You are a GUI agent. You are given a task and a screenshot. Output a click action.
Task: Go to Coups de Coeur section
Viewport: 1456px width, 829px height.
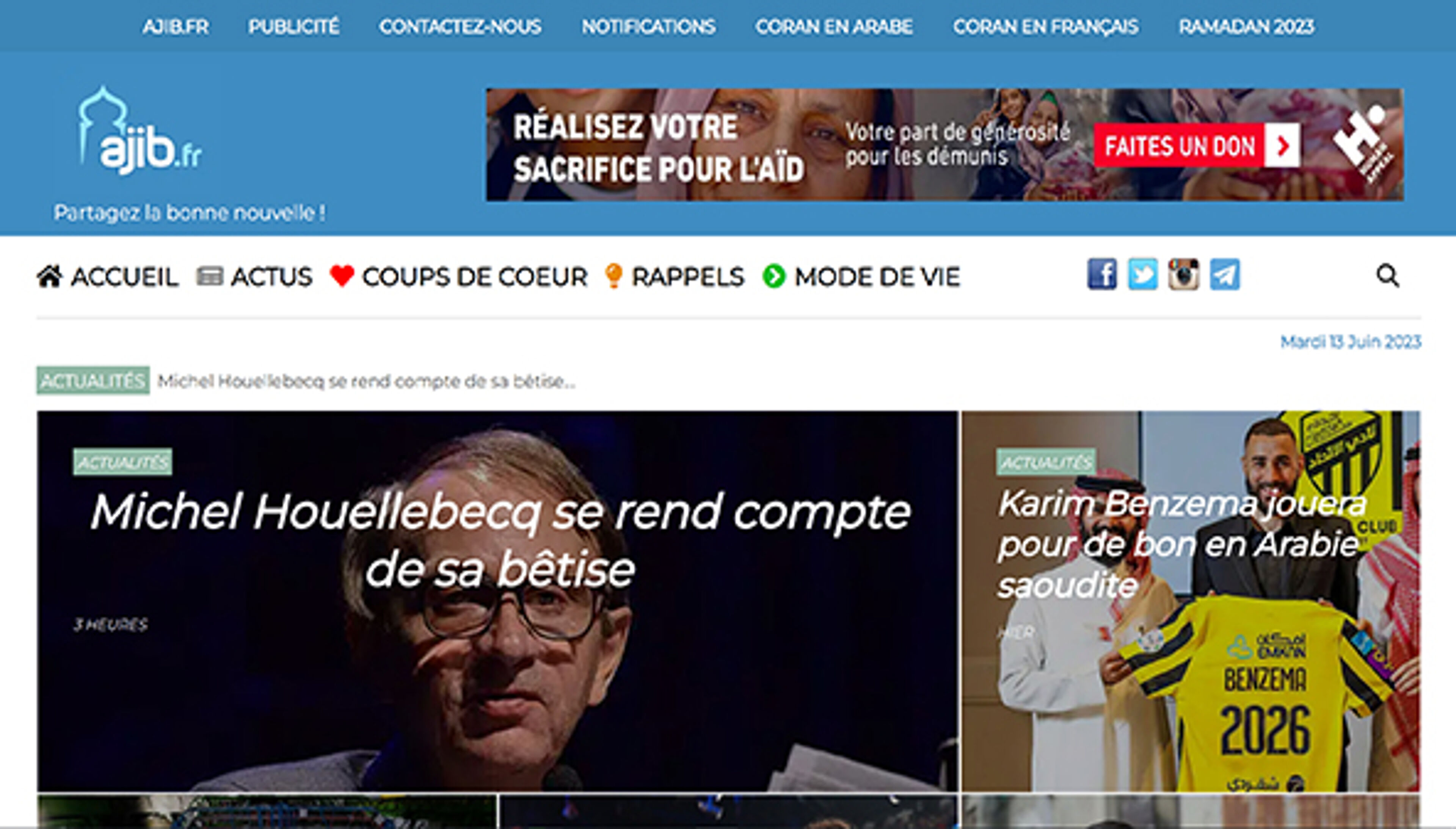tap(475, 277)
